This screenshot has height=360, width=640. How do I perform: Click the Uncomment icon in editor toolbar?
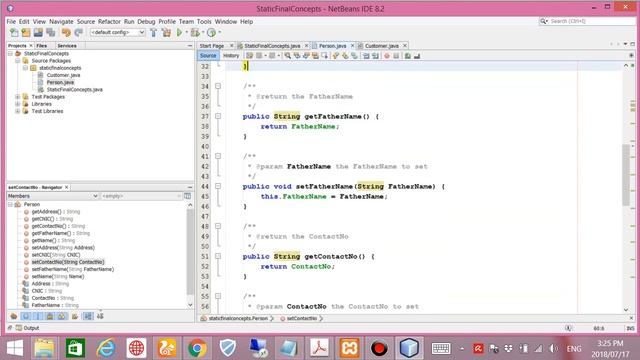pyautogui.click(x=417, y=56)
